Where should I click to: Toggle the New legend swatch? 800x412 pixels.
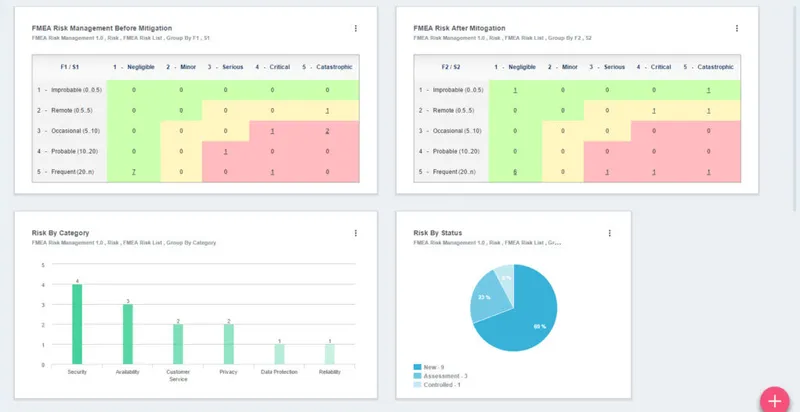click(x=417, y=367)
